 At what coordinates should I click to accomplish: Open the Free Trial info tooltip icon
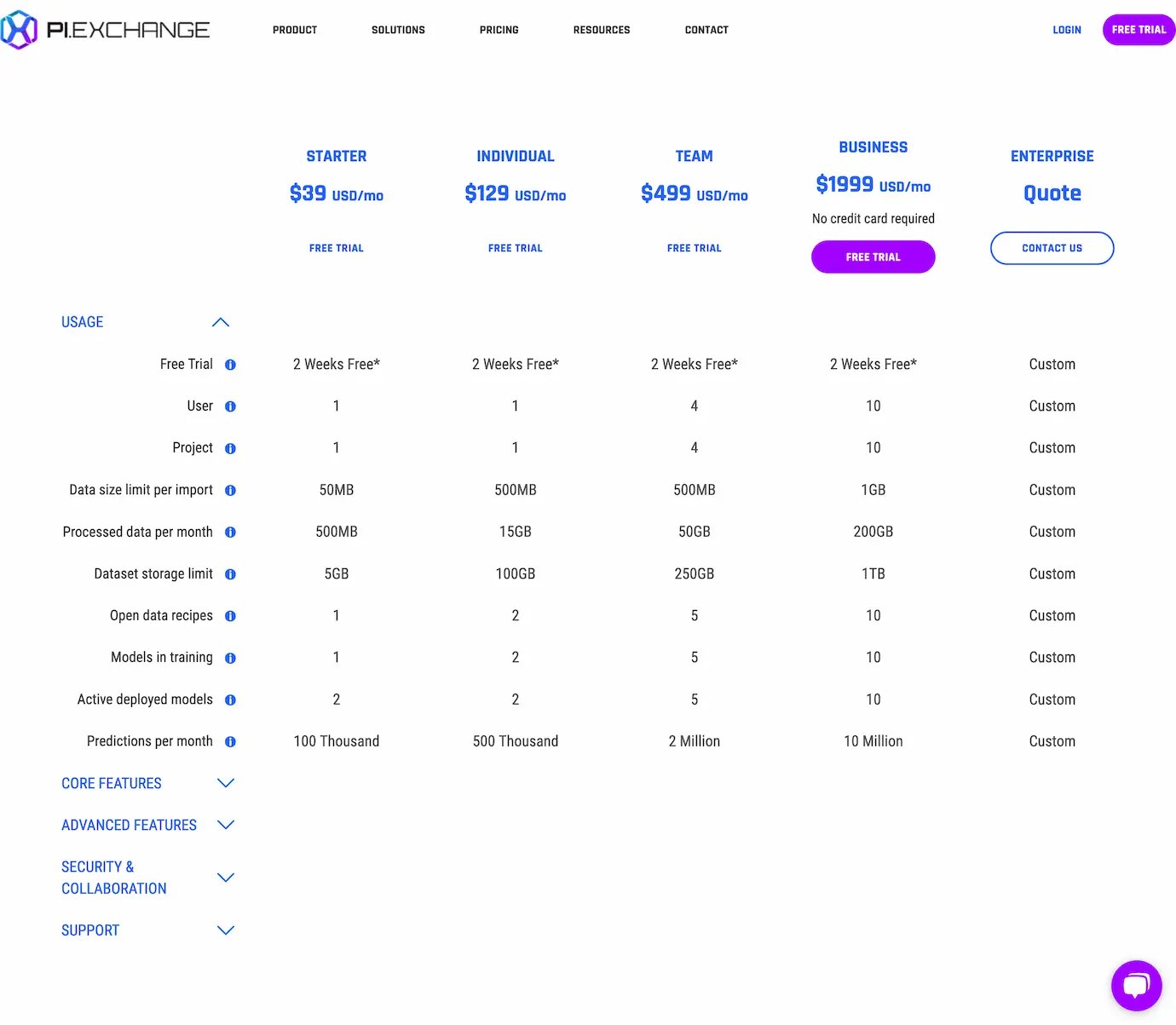[230, 364]
